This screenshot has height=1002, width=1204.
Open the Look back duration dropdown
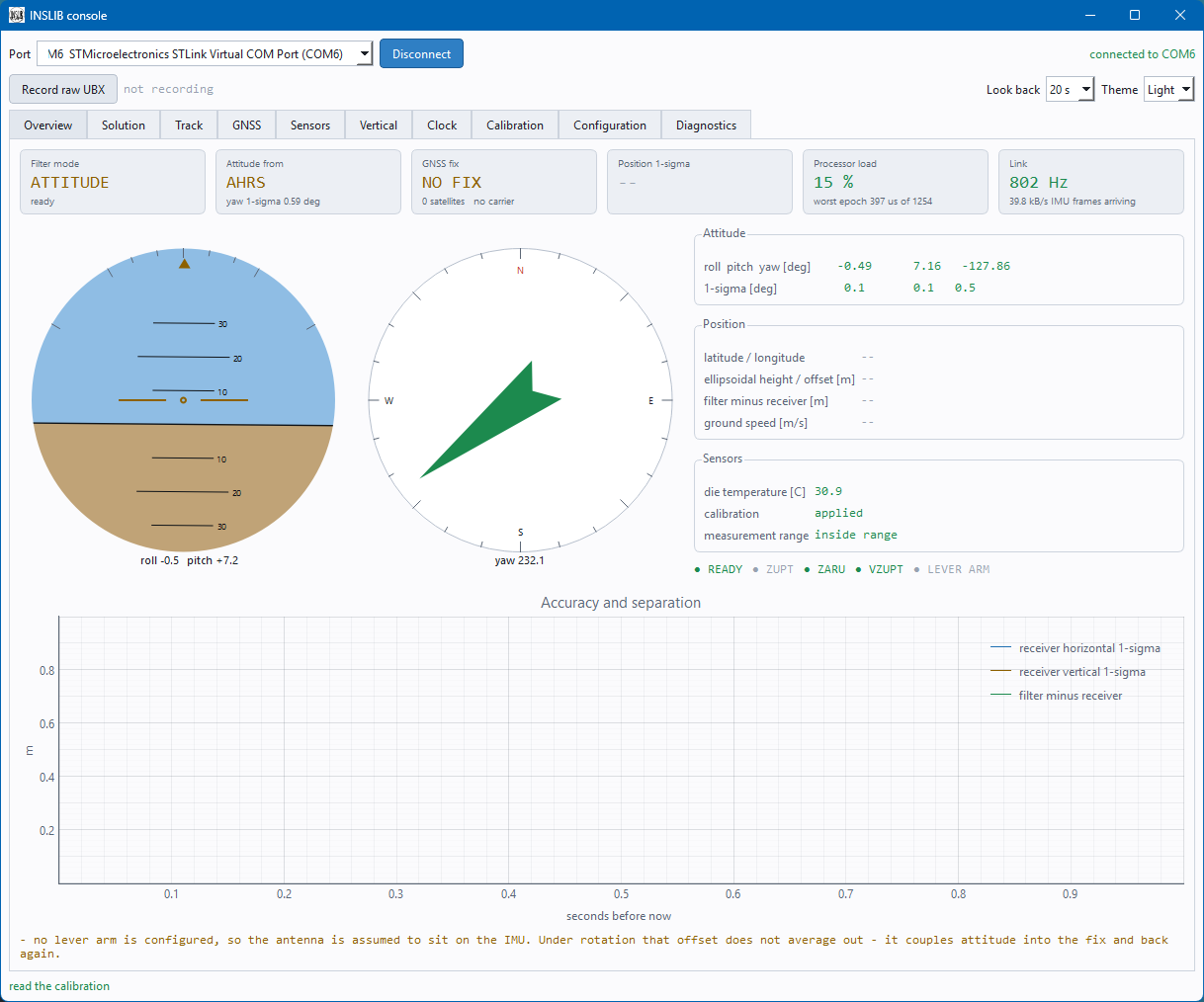1071,89
